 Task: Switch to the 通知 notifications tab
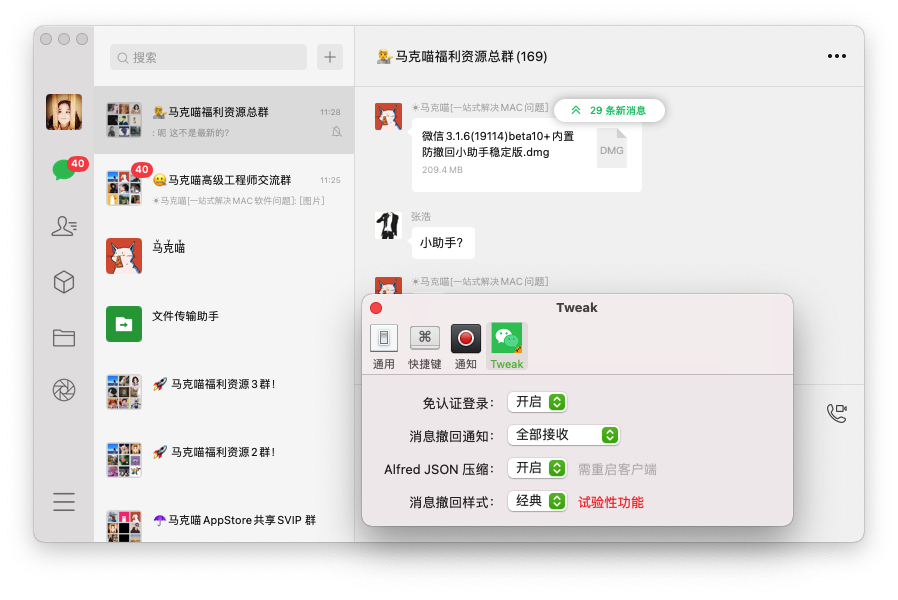click(466, 346)
